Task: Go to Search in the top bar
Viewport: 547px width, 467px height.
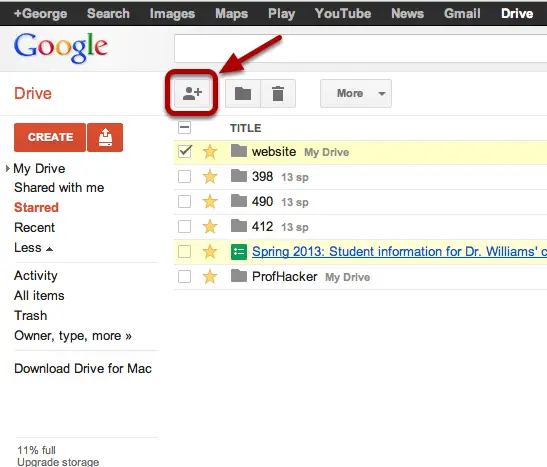Action: tap(108, 14)
